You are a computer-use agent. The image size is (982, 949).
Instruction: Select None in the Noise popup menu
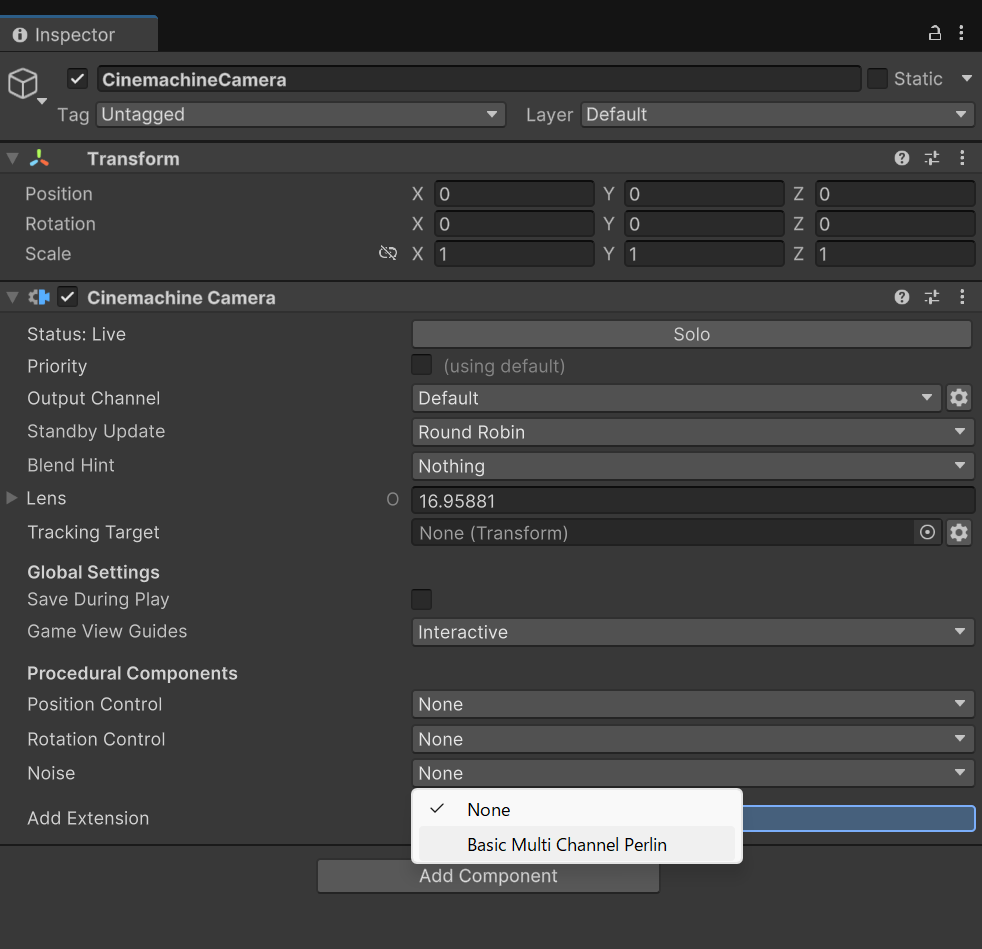click(x=577, y=809)
